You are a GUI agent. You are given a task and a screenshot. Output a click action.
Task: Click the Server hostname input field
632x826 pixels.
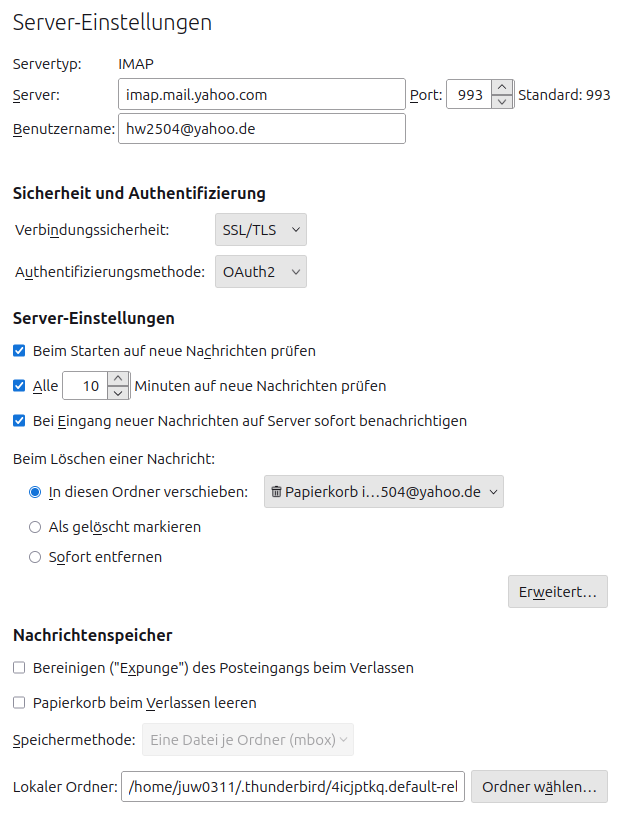(x=261, y=95)
